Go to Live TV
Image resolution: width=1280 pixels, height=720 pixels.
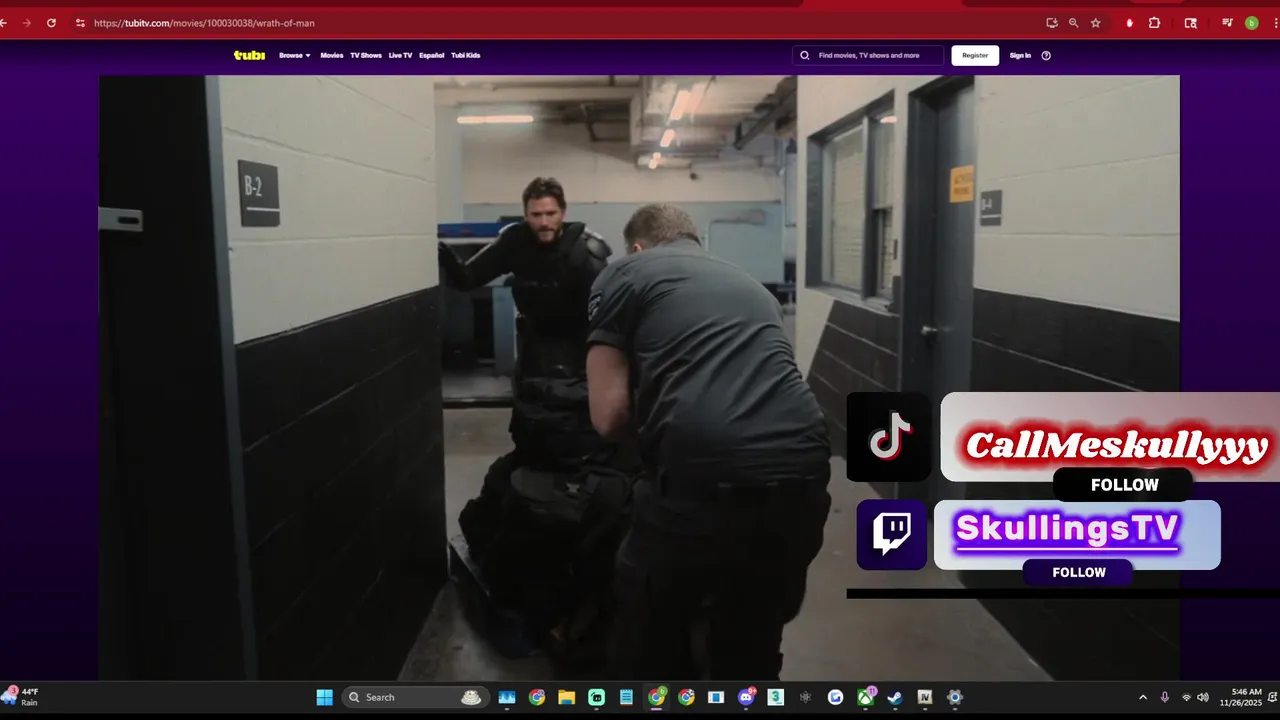400,56
